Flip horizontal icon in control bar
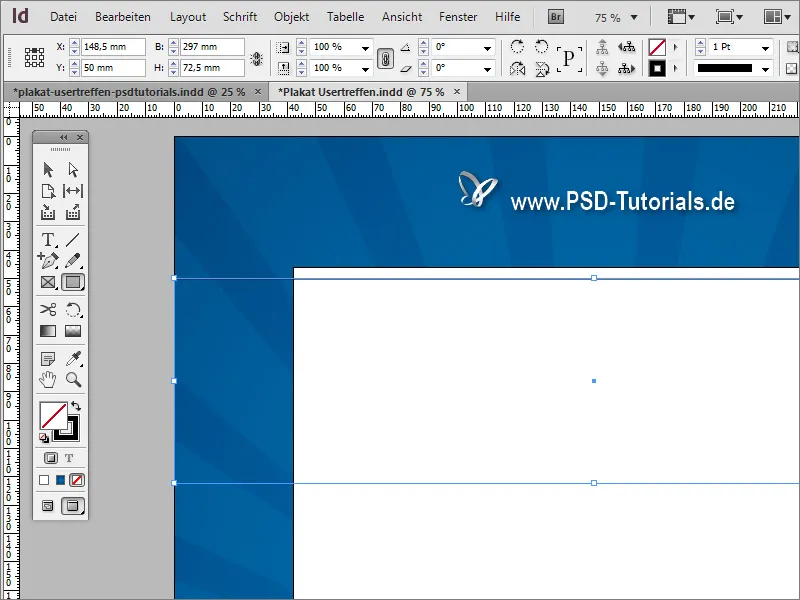The width and height of the screenshot is (800, 600). pyautogui.click(x=517, y=68)
